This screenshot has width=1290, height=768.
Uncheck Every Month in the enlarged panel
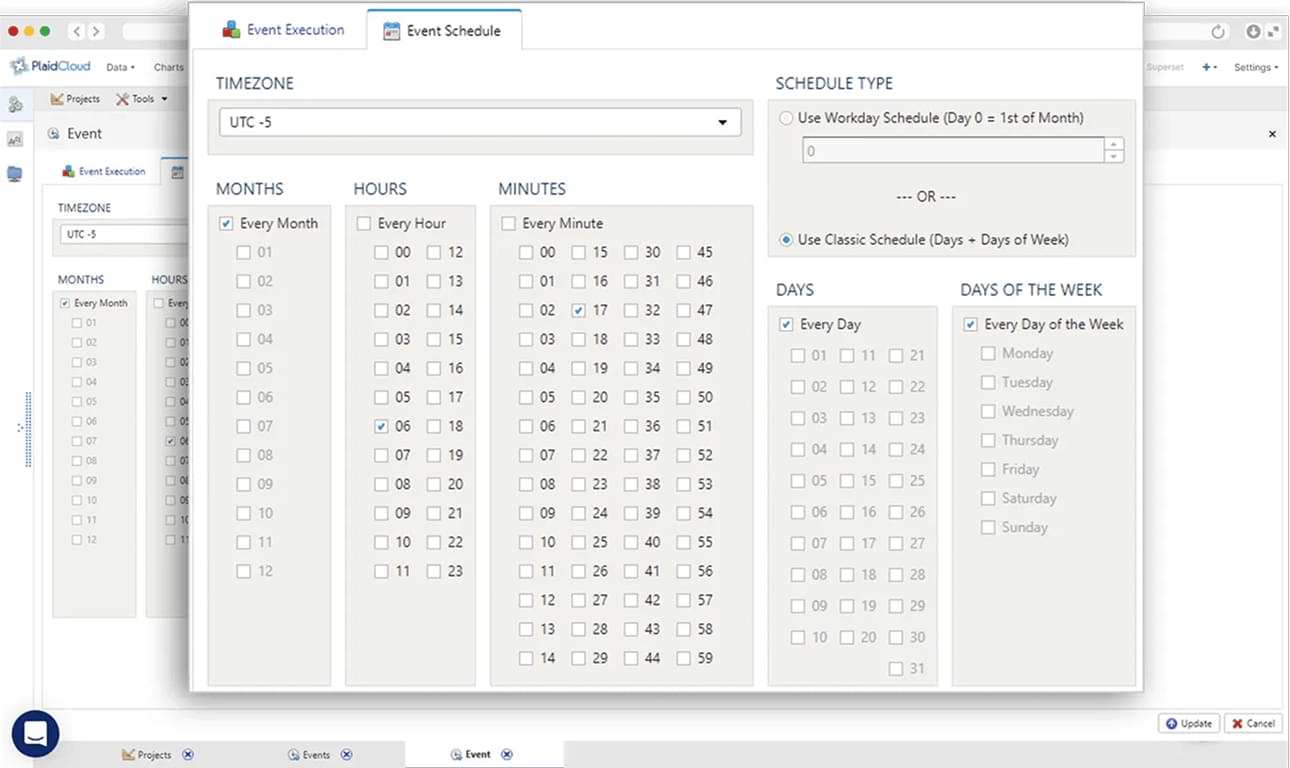(x=226, y=224)
